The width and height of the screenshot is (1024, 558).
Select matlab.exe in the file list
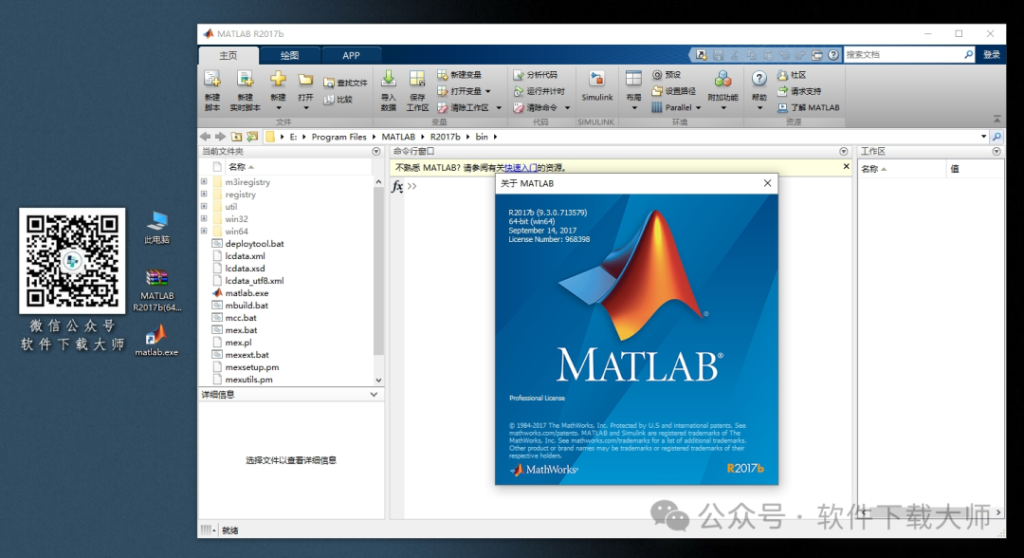(x=247, y=293)
